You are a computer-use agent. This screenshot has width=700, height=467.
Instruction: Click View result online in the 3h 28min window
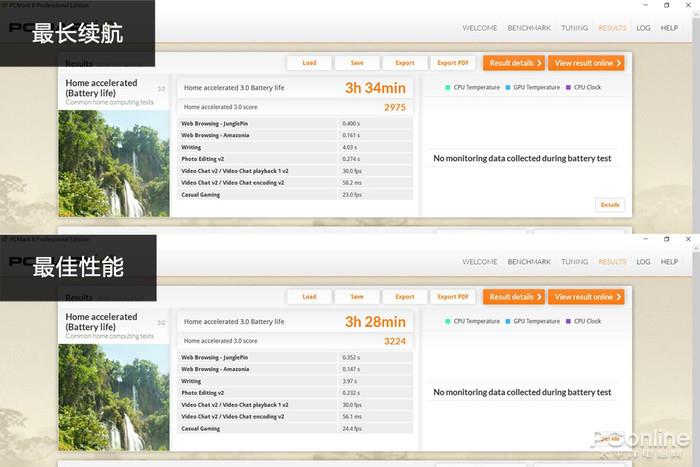(x=587, y=297)
